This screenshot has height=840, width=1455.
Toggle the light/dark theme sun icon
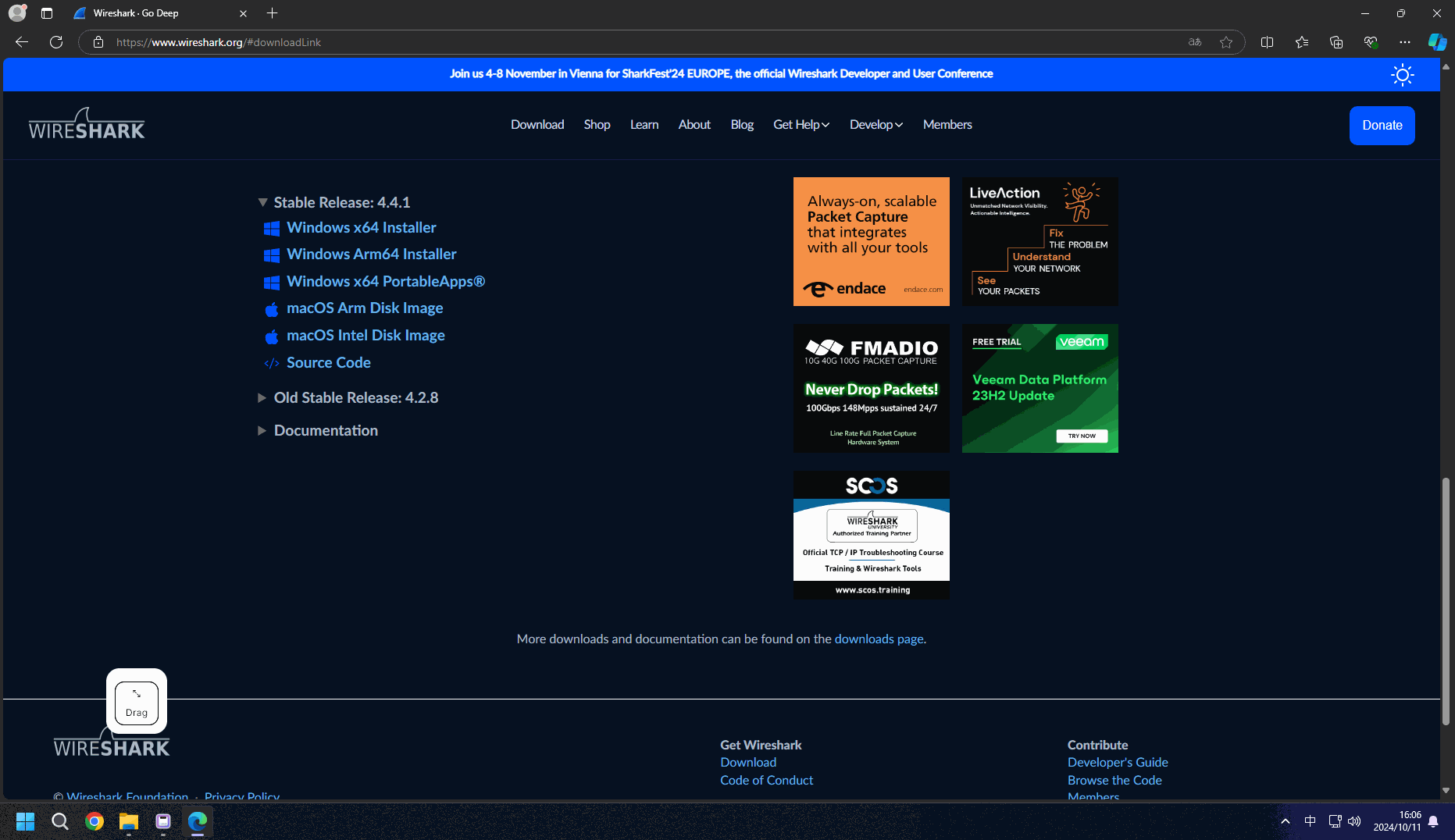(x=1403, y=75)
